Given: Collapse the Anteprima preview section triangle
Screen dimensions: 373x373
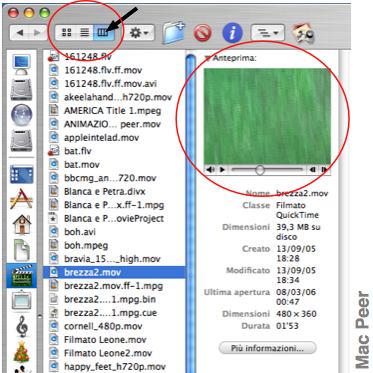Looking at the screenshot, I should coord(207,58).
